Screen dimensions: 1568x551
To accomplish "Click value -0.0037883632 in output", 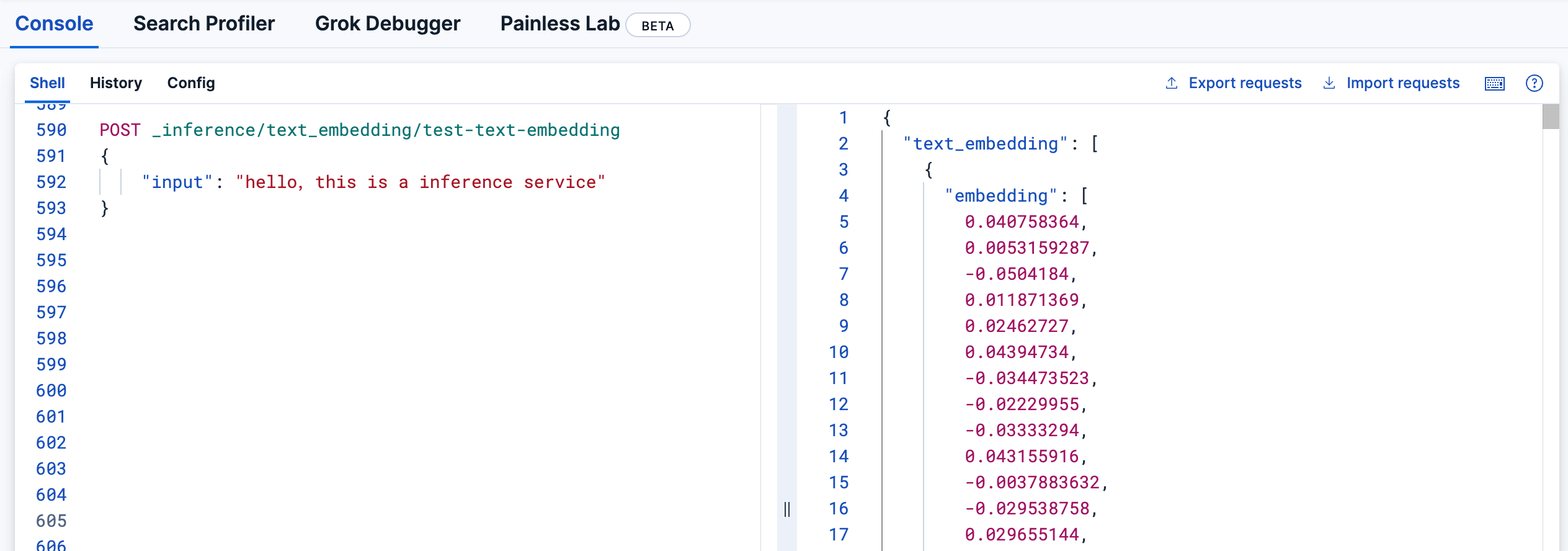I will click(1032, 482).
